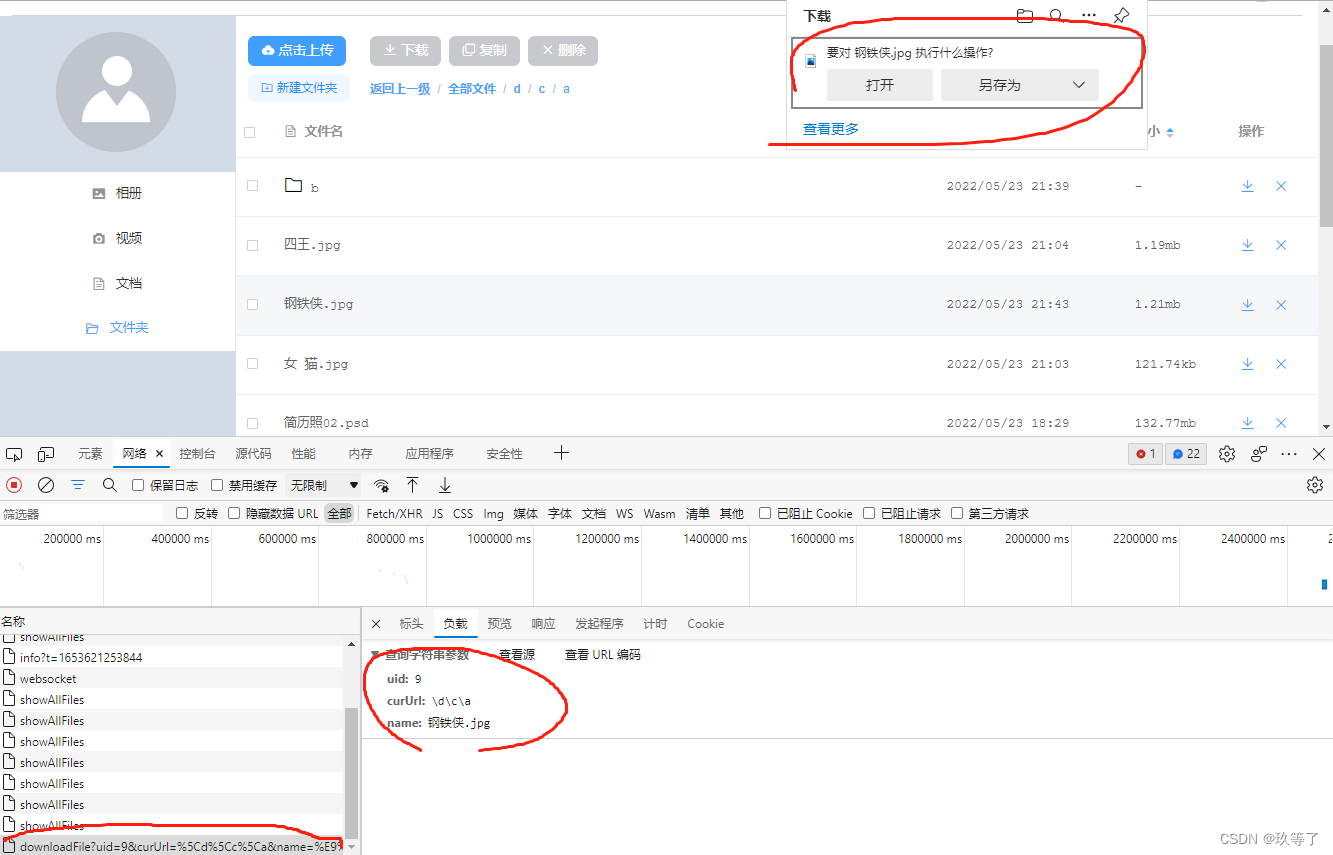The width and height of the screenshot is (1333, 855).
Task: Toggle the network filter funnel icon
Action: coord(78,485)
